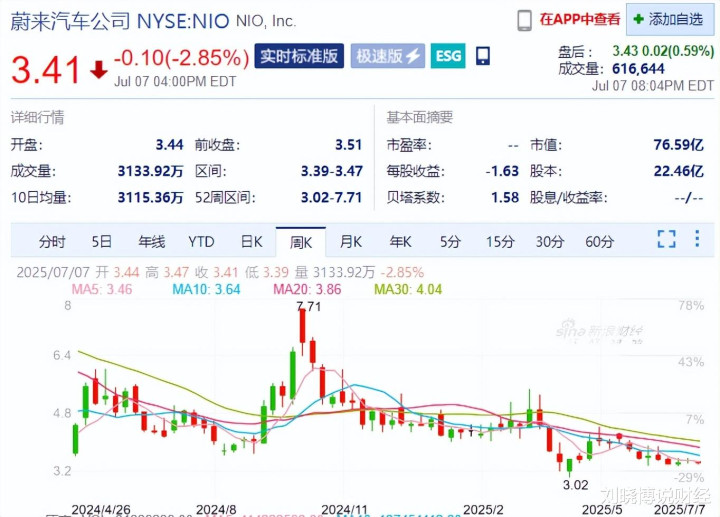Select 实时标准版 mode

coord(299,56)
